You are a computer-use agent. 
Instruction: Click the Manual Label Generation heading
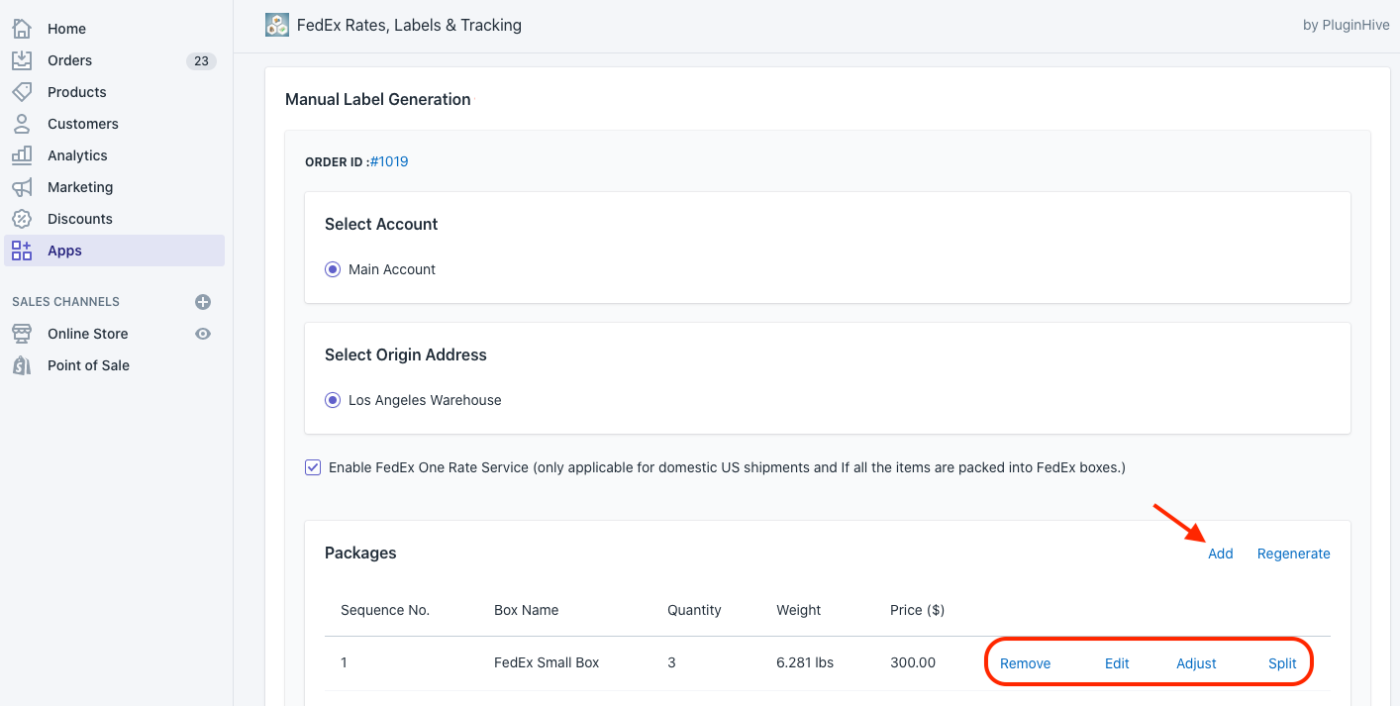pos(378,99)
